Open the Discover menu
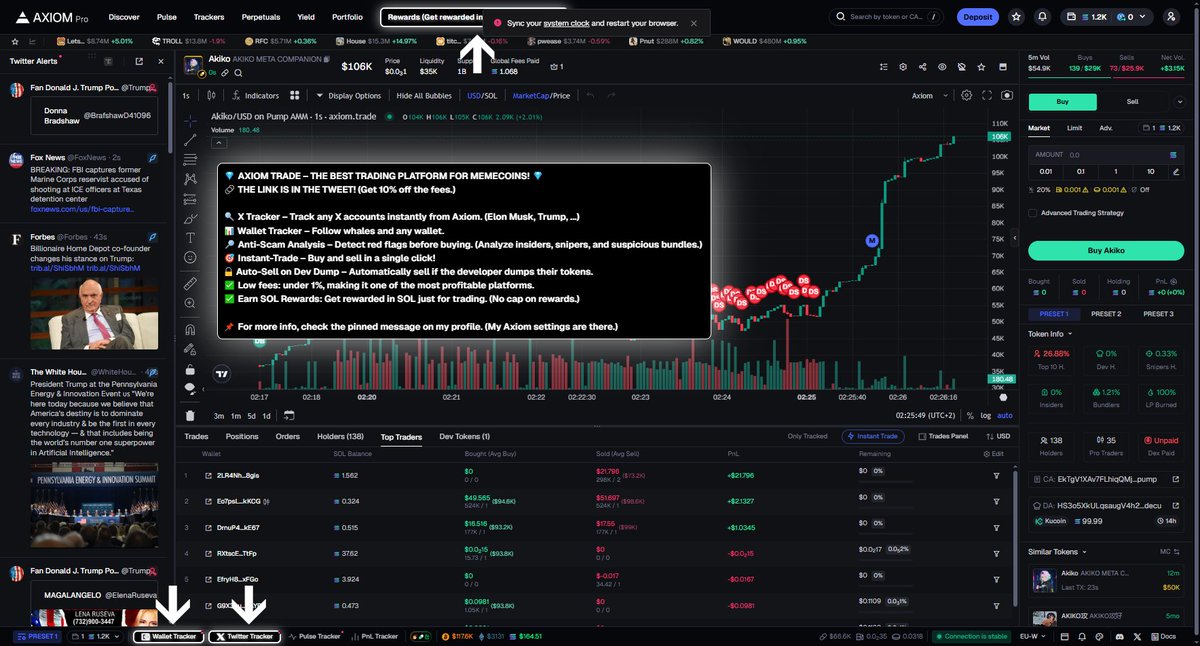The image size is (1200, 646). [124, 17]
